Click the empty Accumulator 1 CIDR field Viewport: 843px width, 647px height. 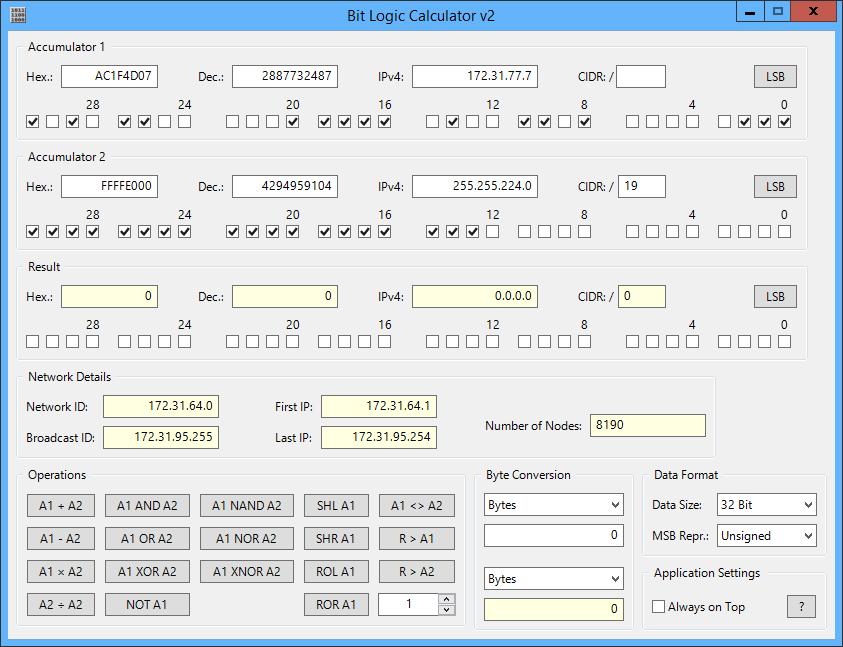click(641, 76)
